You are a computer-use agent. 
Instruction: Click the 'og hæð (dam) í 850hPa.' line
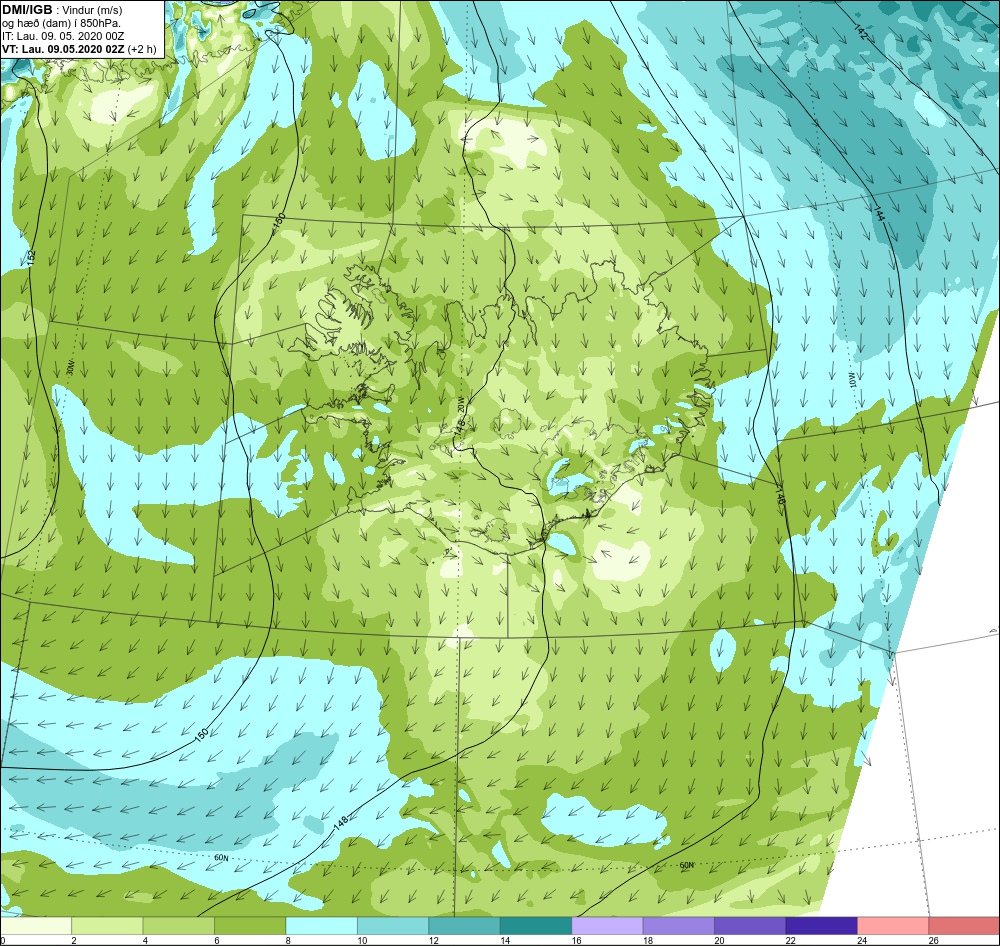61,23
